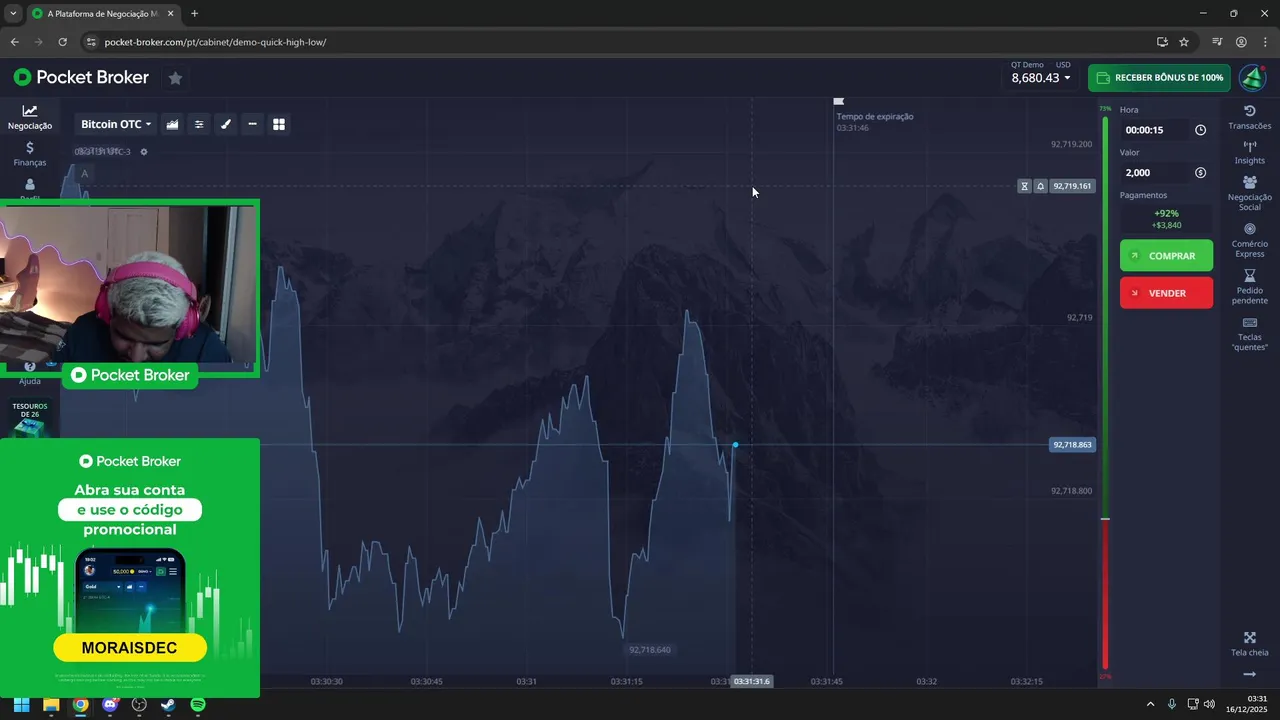Open Transações history panel
This screenshot has width=1280, height=720.
(x=1249, y=117)
